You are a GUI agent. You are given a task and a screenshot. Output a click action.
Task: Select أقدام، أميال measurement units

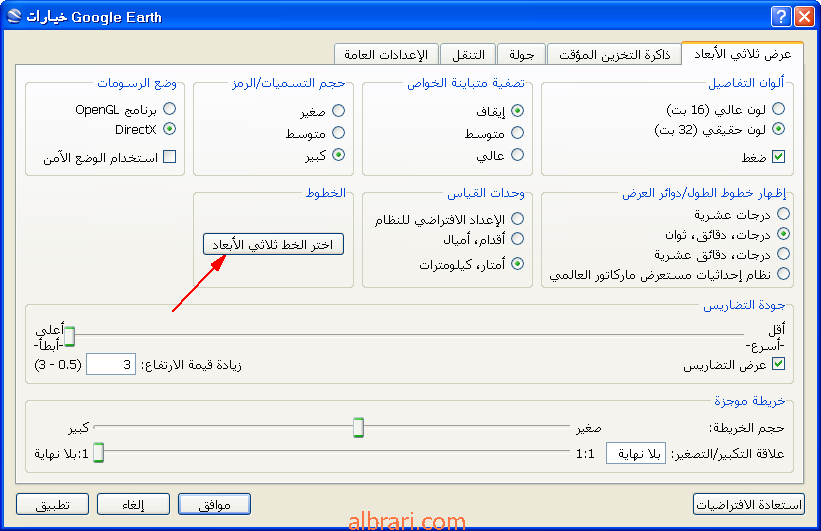517,239
